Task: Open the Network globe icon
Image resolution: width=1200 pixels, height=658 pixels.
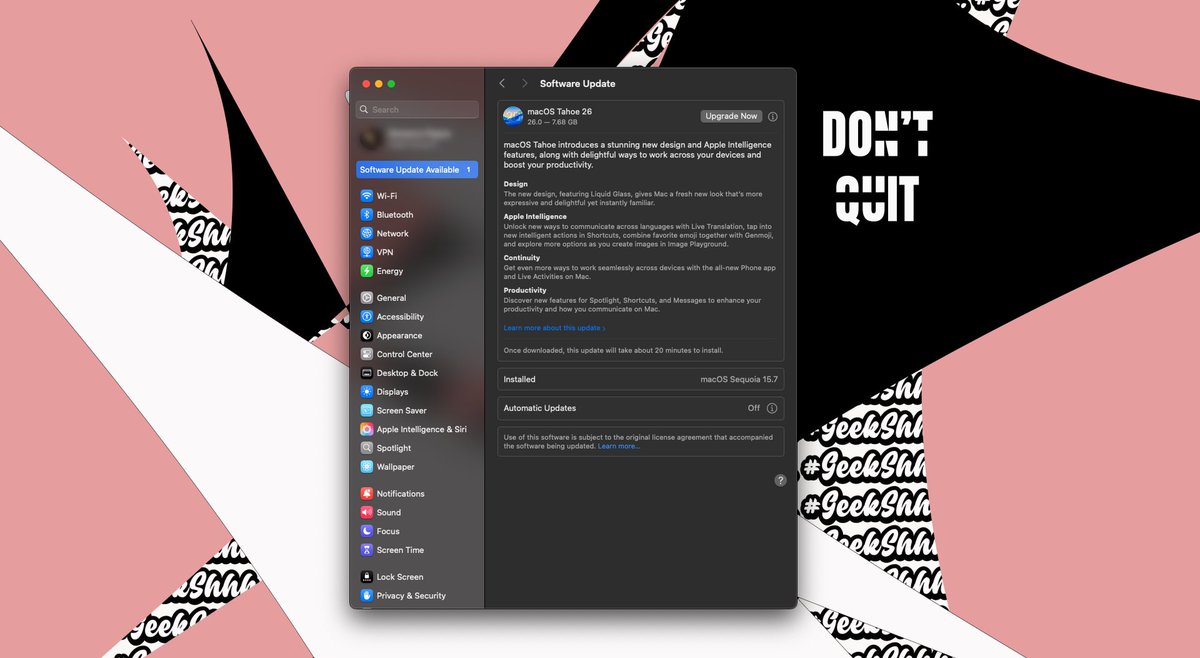Action: tap(367, 234)
